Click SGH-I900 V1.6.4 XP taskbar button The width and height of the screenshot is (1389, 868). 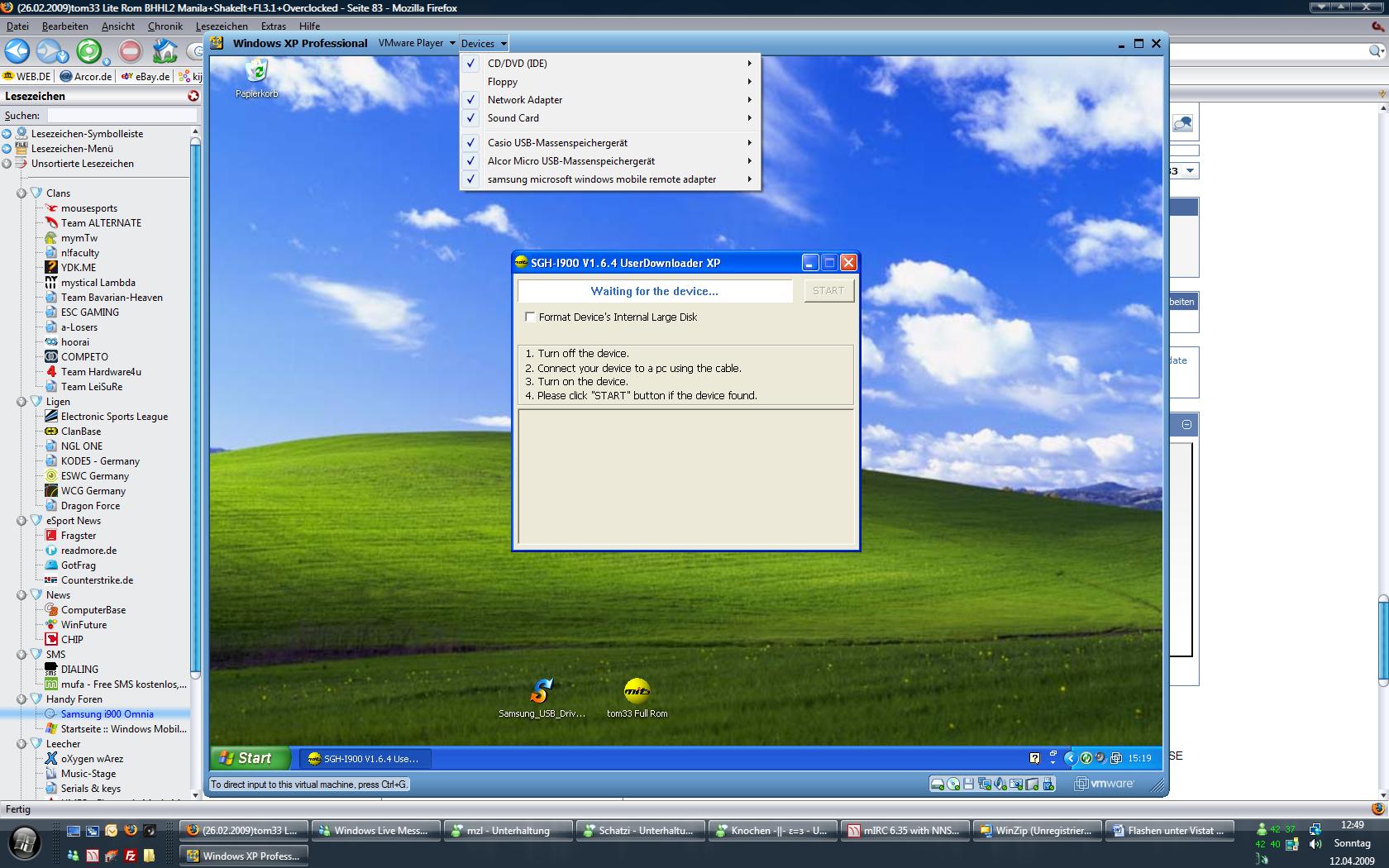(x=363, y=758)
